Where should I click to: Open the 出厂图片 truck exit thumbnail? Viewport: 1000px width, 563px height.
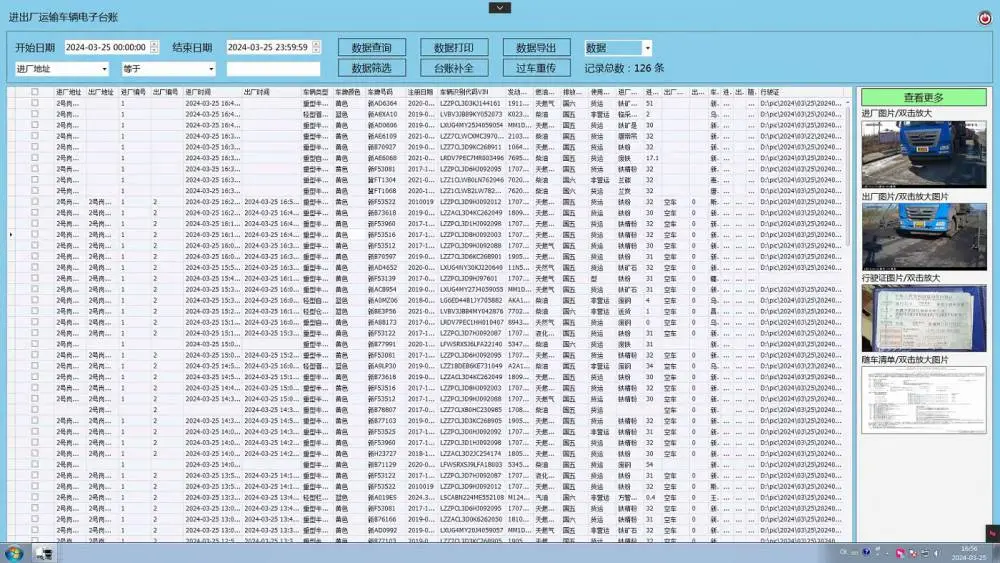coord(923,237)
